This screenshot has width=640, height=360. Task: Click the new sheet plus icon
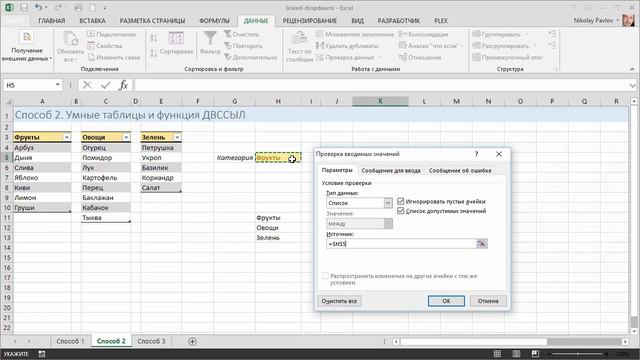point(192,341)
